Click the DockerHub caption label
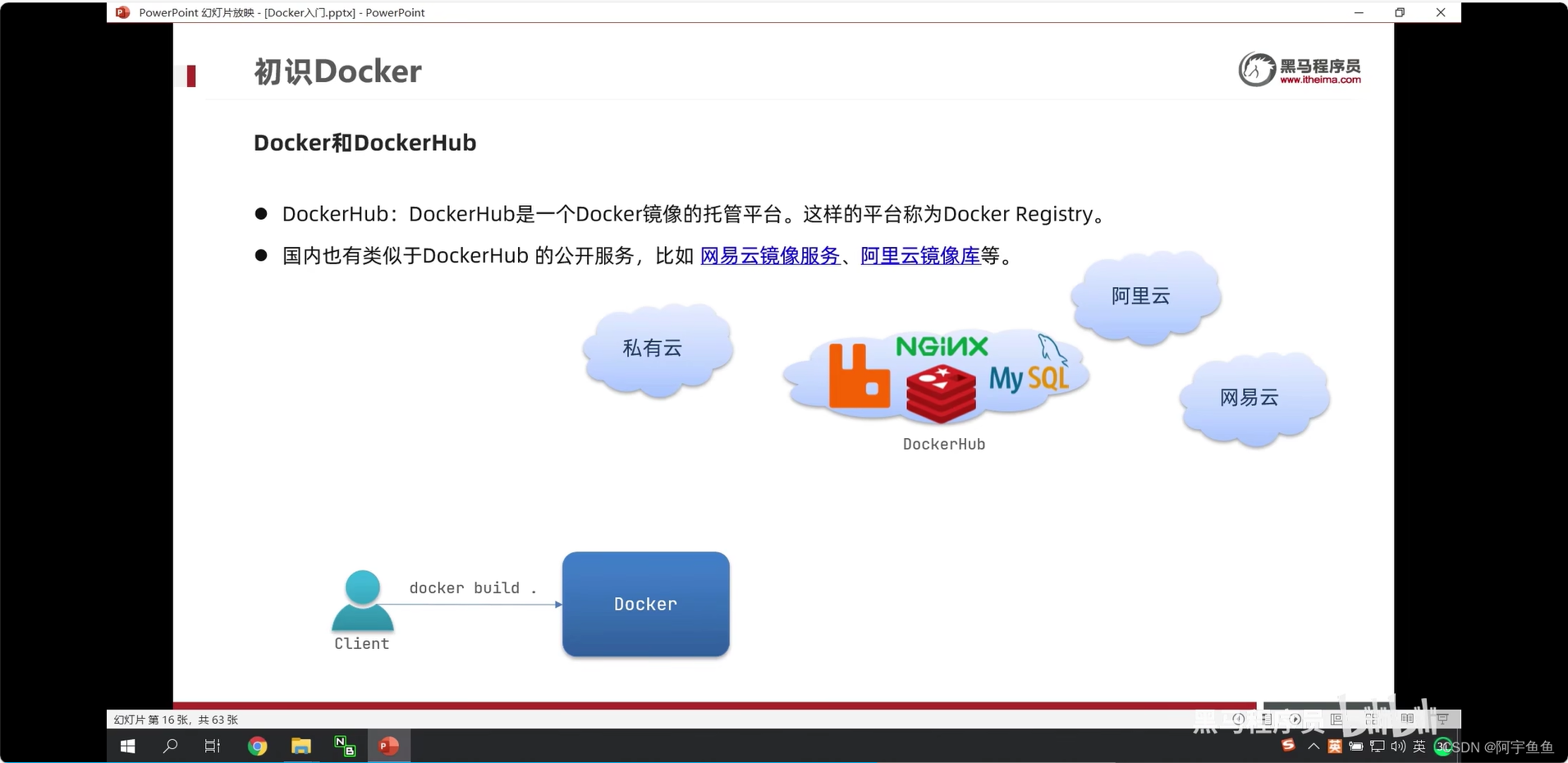The image size is (1568, 763). [x=943, y=444]
